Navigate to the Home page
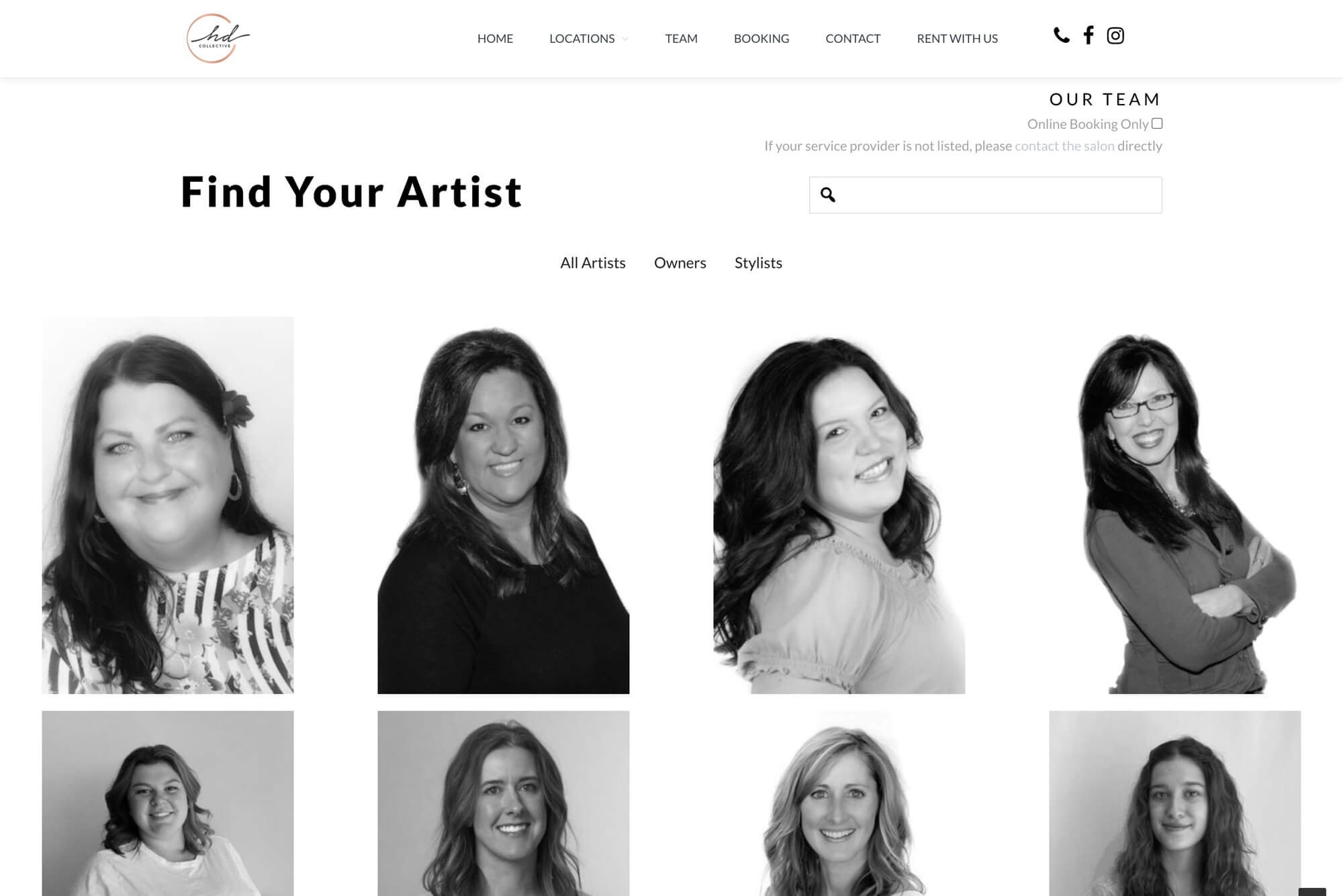The width and height of the screenshot is (1343, 896). click(x=495, y=39)
